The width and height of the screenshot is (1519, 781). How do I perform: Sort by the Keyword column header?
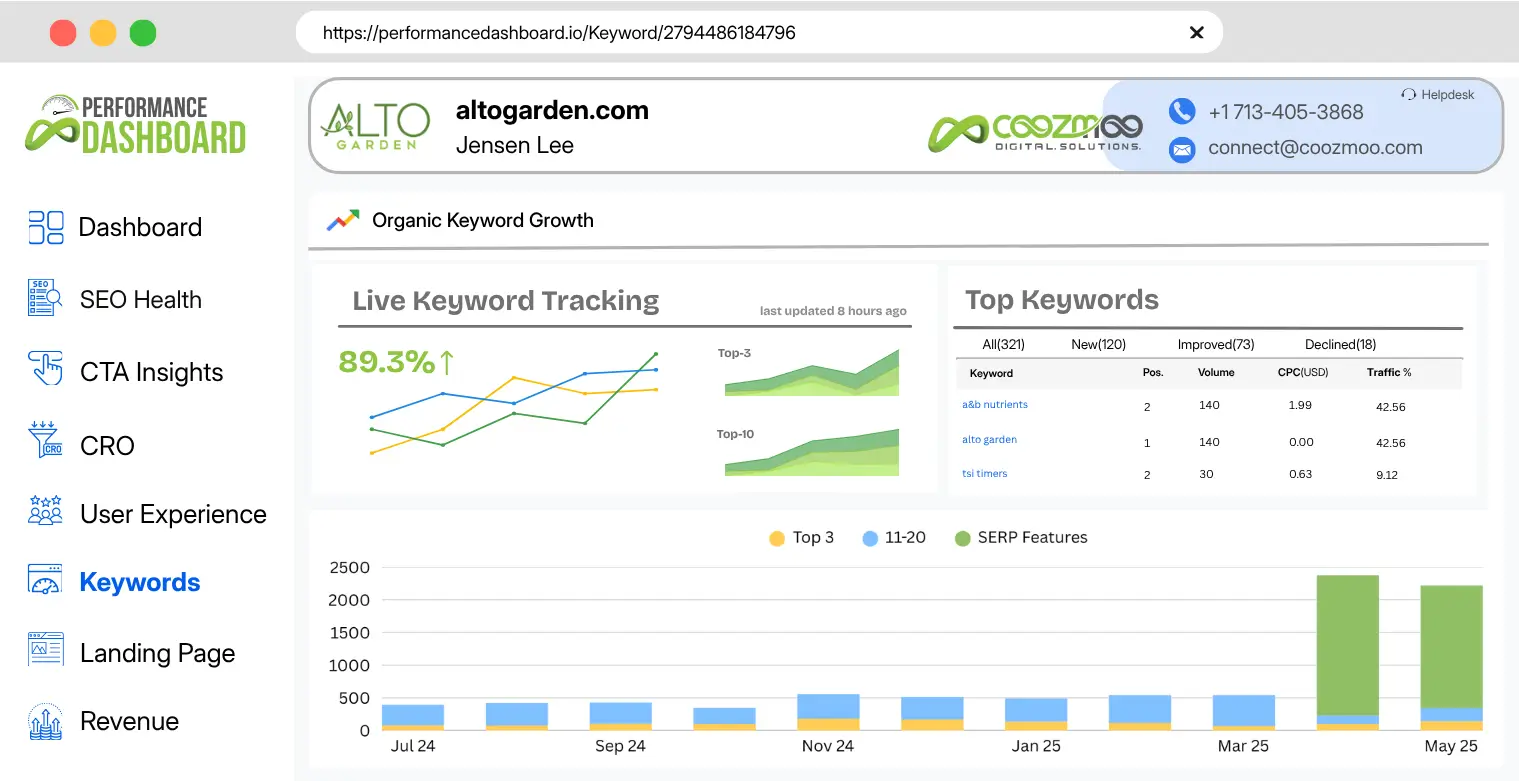[x=991, y=373]
